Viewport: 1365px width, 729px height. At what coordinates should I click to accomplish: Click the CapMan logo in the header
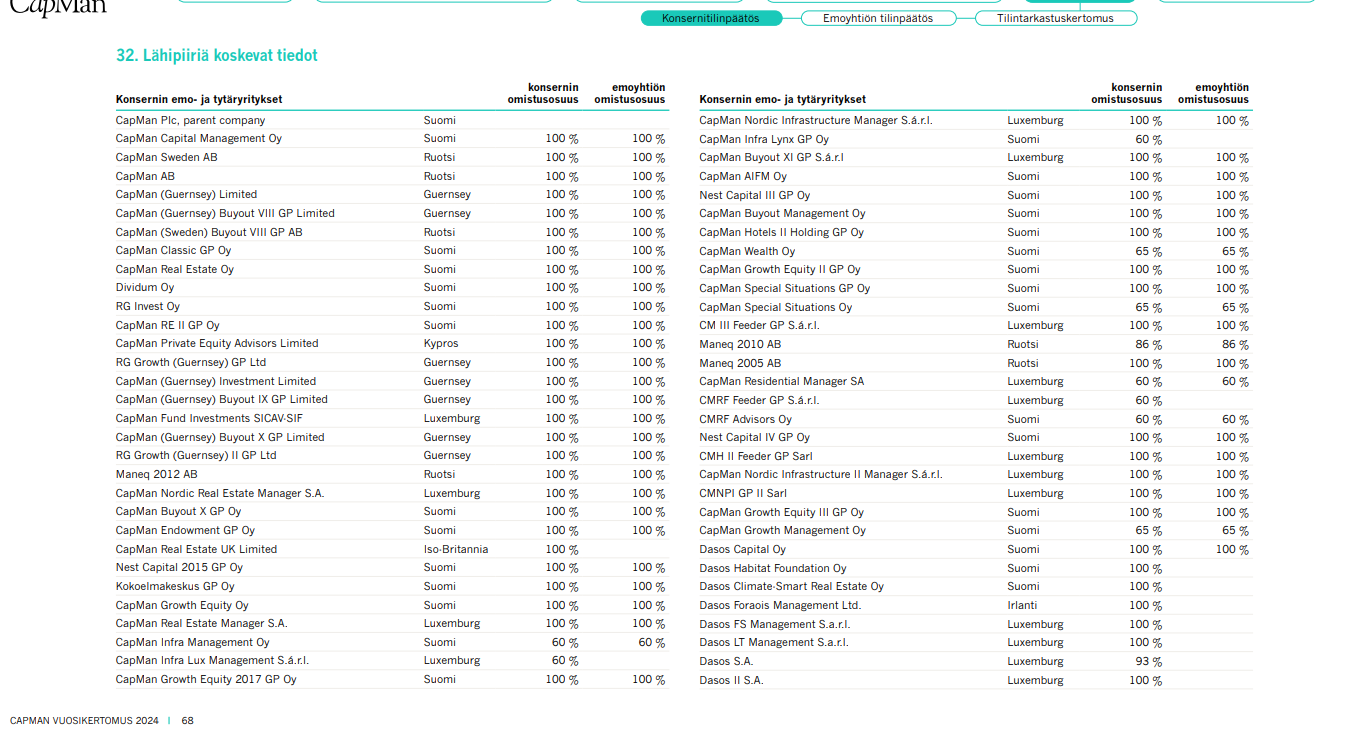point(58,8)
